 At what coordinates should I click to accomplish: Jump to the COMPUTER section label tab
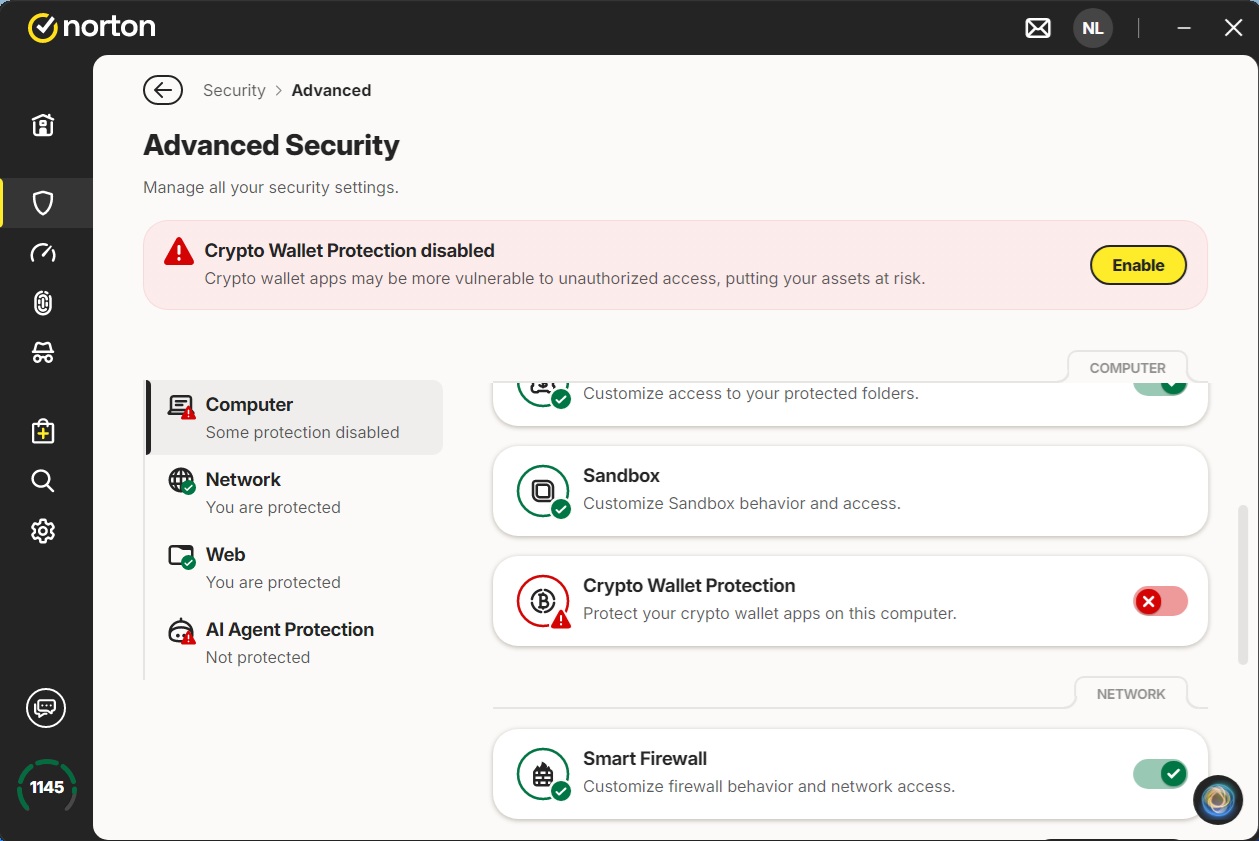[x=1127, y=368]
